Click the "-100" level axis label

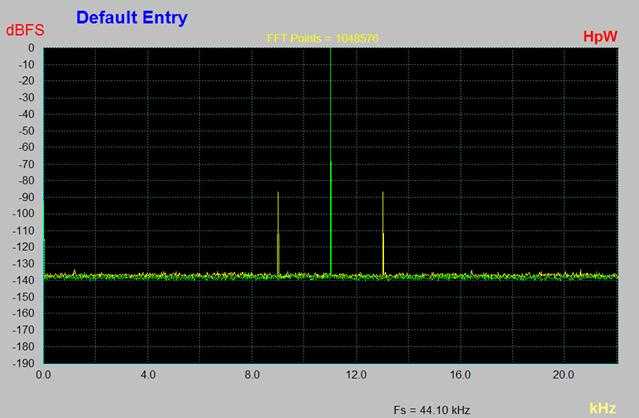point(24,213)
